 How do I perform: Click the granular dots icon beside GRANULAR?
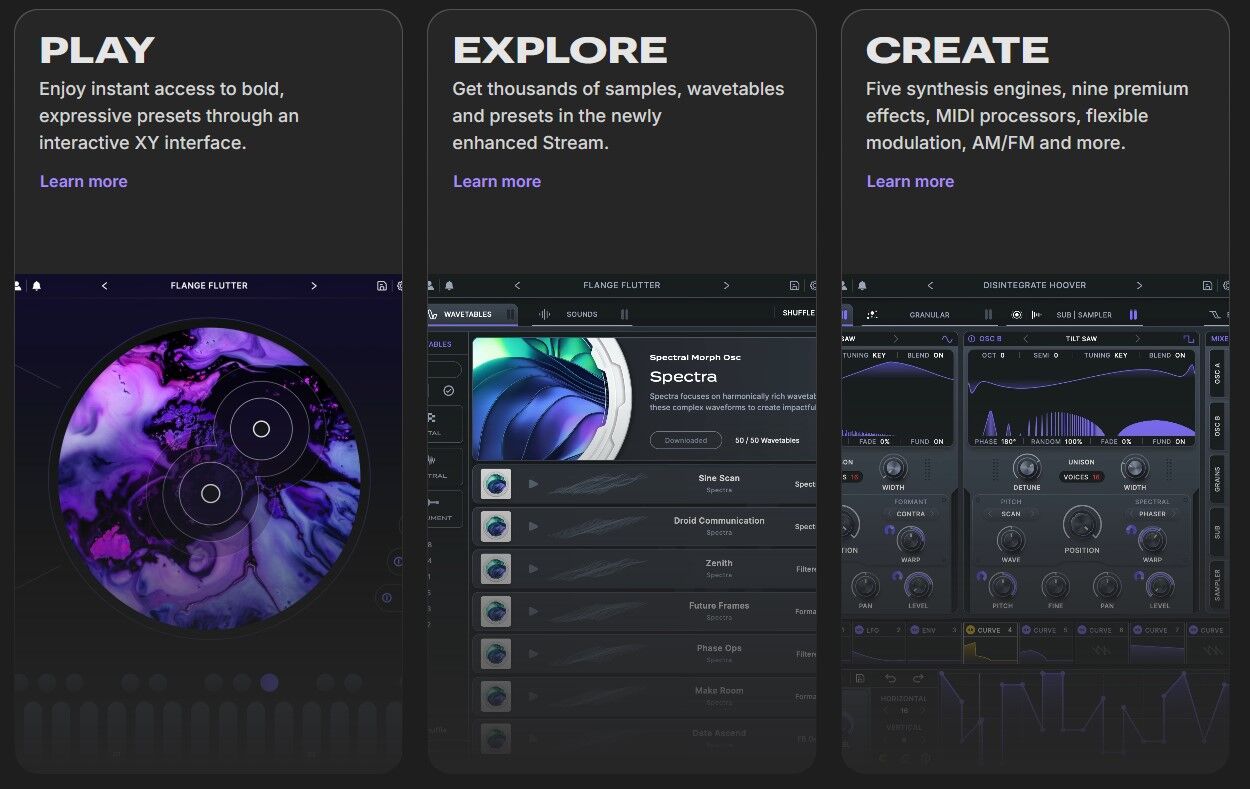coord(871,314)
